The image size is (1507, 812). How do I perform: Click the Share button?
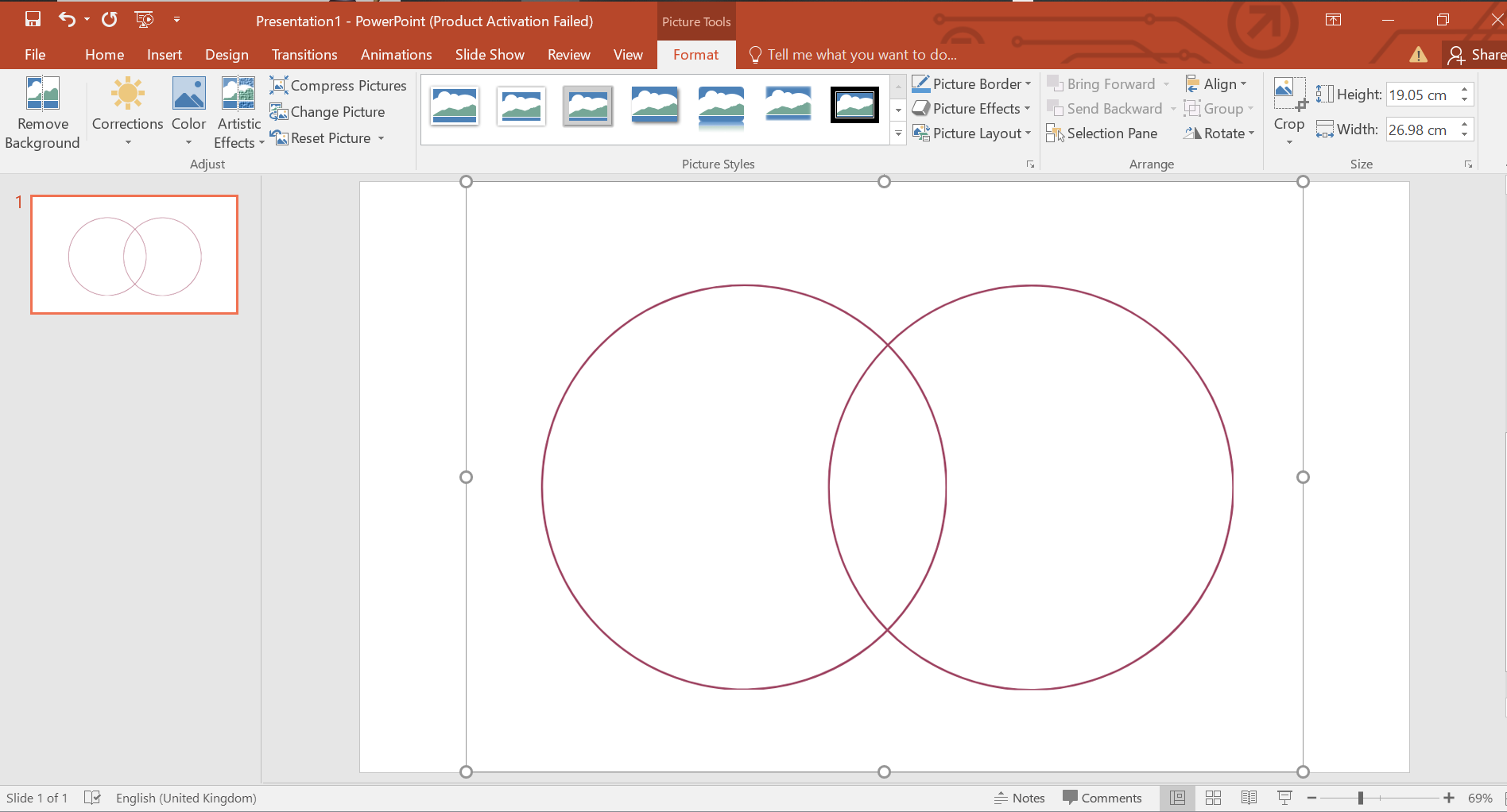point(1477,55)
